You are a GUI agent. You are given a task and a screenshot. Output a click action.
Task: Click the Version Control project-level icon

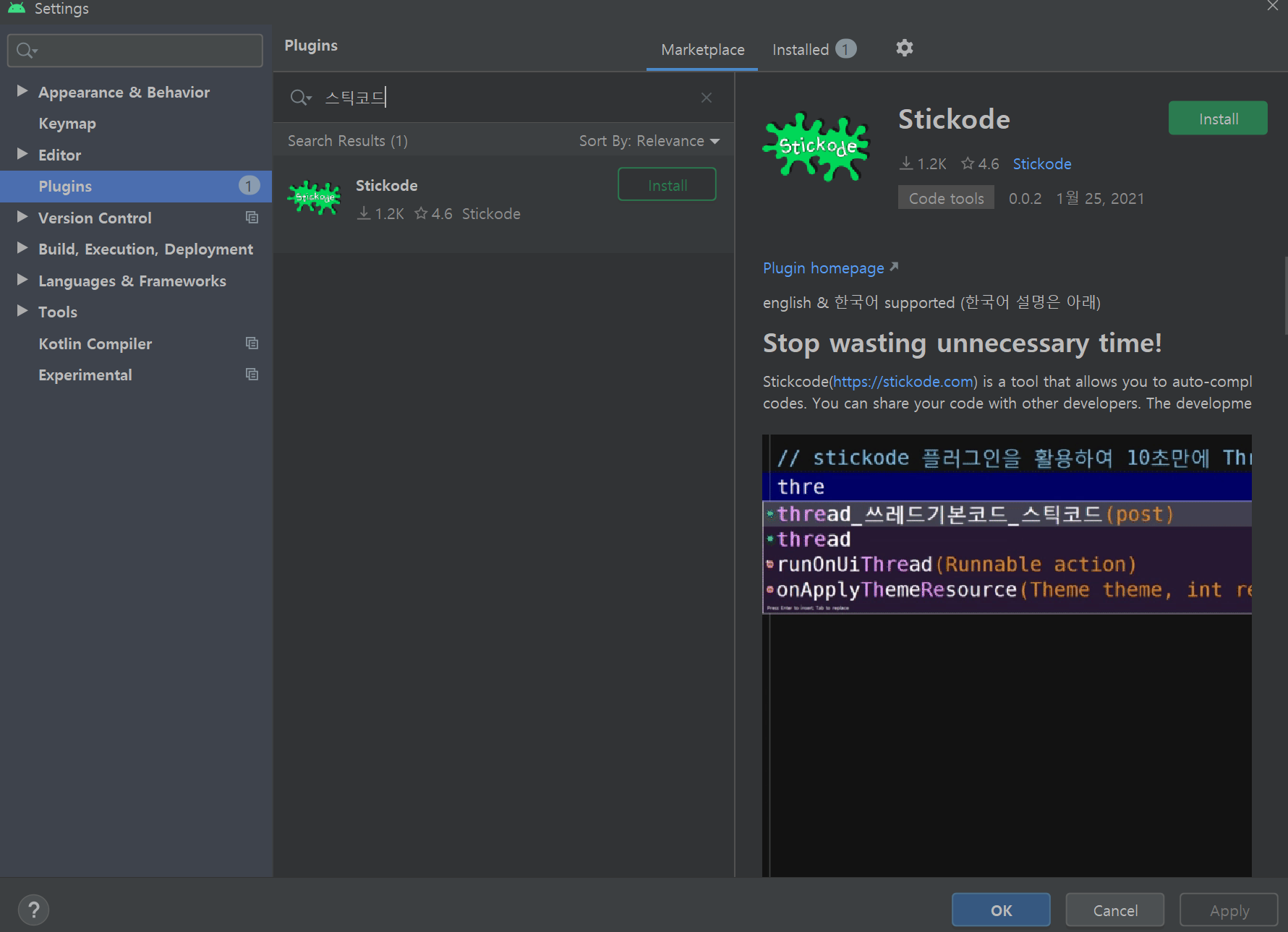tap(252, 218)
